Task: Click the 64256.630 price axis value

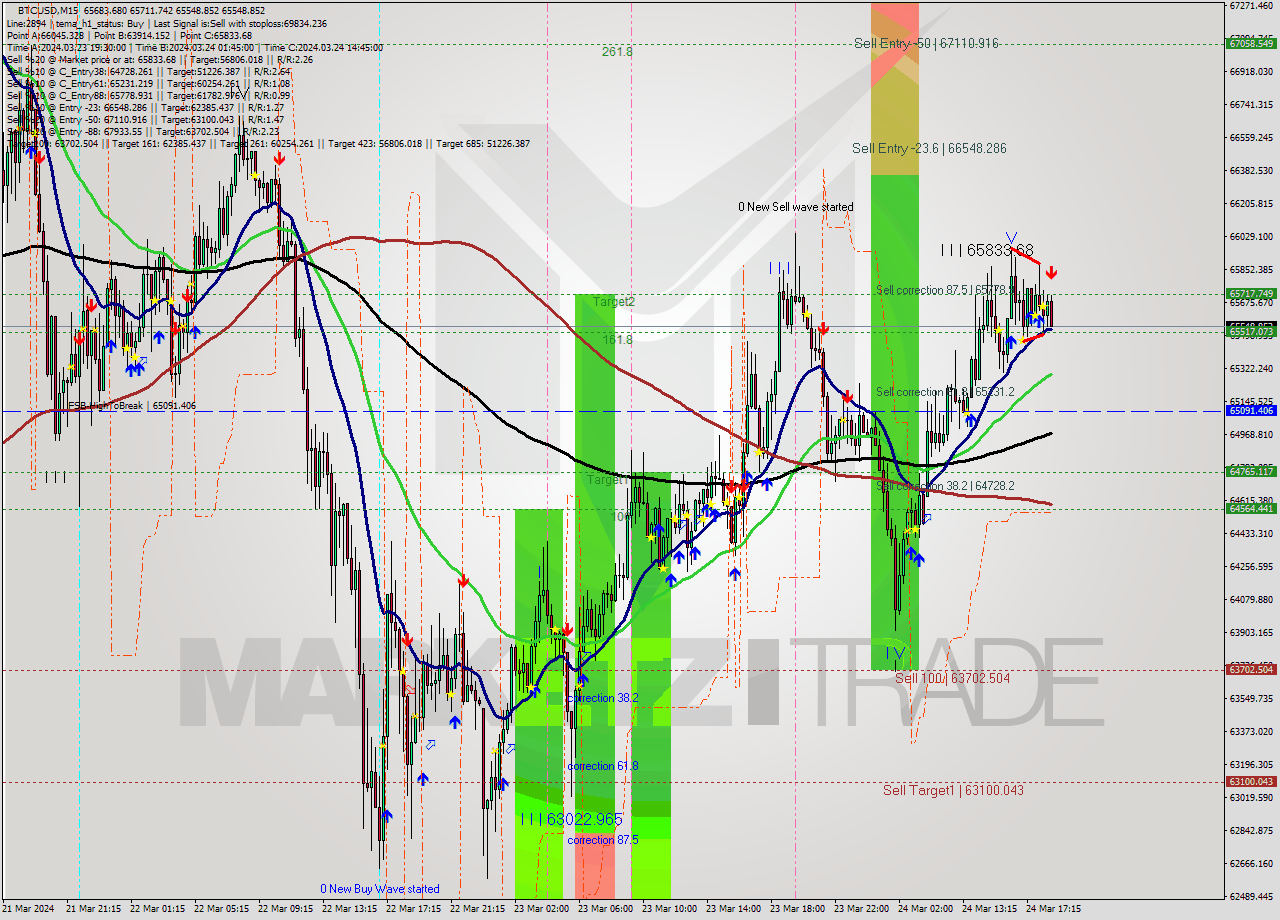Action: (x=1250, y=567)
